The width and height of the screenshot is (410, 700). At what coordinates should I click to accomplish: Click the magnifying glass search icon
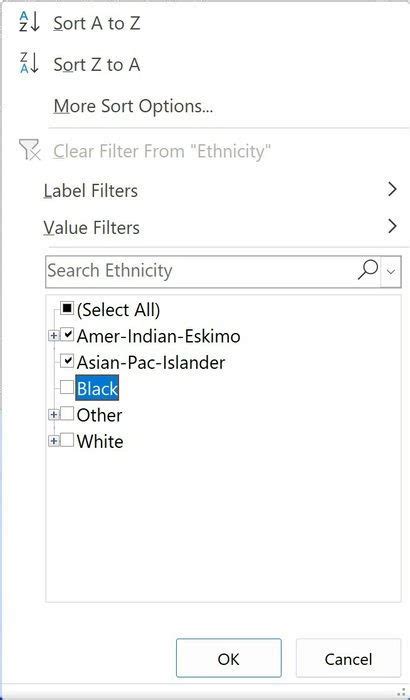coord(368,270)
